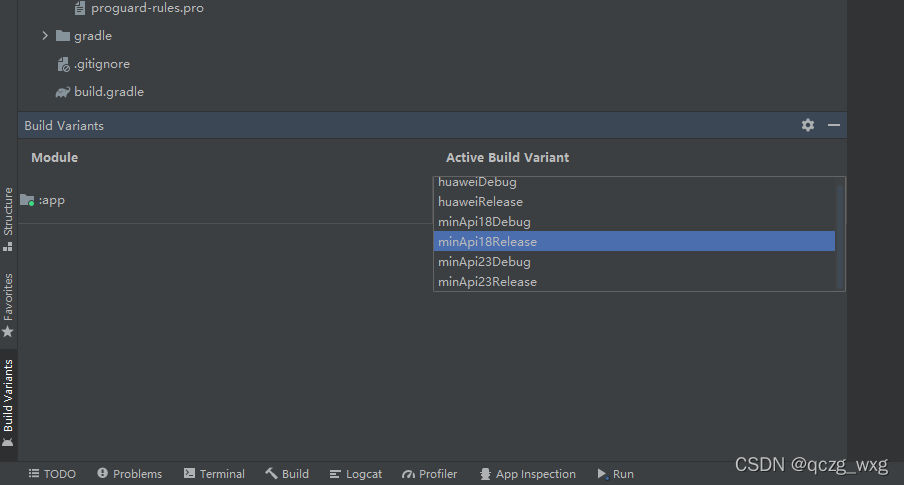904x485 pixels.
Task: Click the proguard-rules.pro file icon
Action: pyautogui.click(x=80, y=8)
